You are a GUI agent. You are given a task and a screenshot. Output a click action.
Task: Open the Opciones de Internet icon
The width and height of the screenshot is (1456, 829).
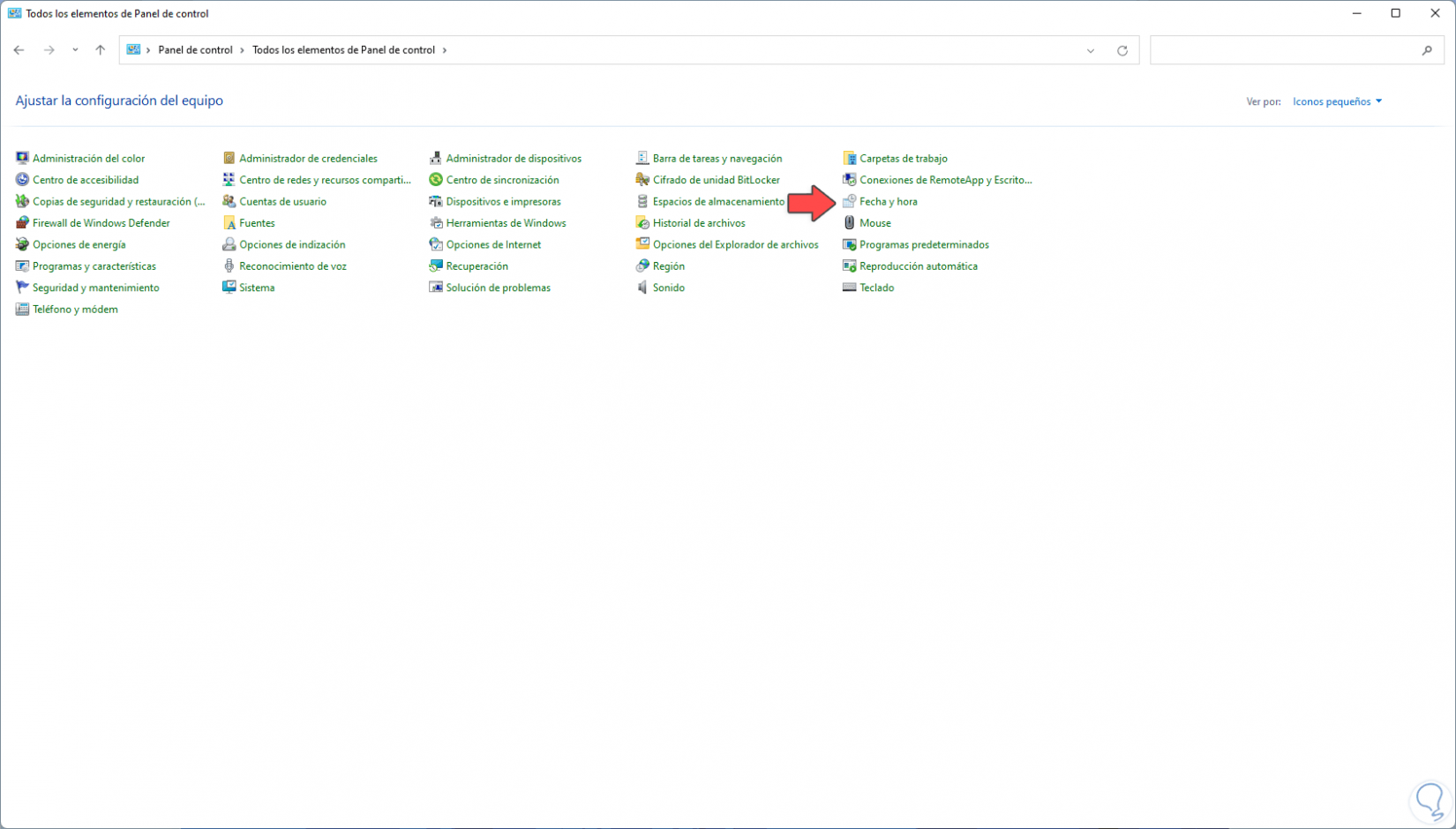[435, 244]
